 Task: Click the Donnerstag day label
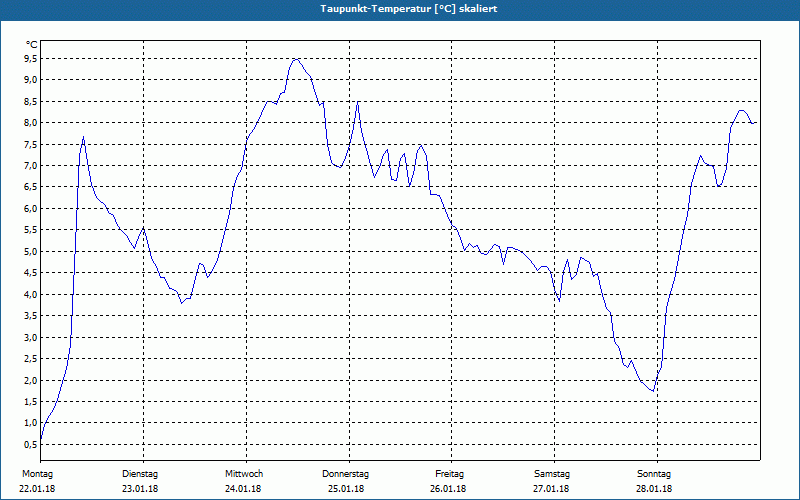point(345,474)
